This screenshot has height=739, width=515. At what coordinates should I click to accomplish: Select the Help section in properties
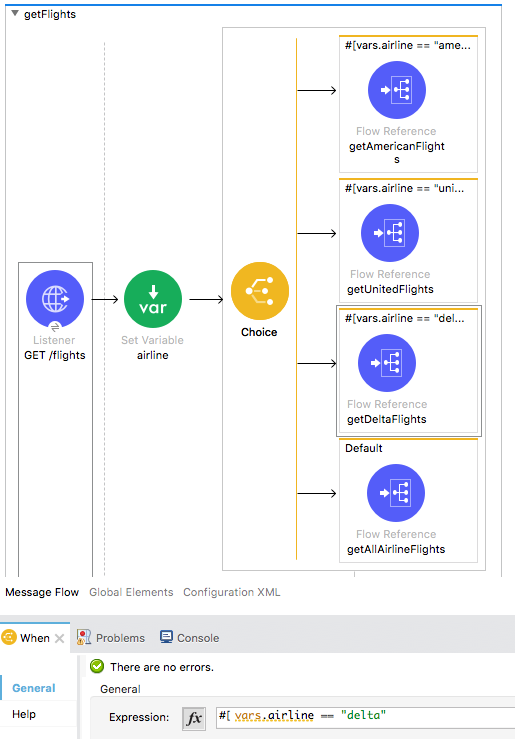point(24,714)
